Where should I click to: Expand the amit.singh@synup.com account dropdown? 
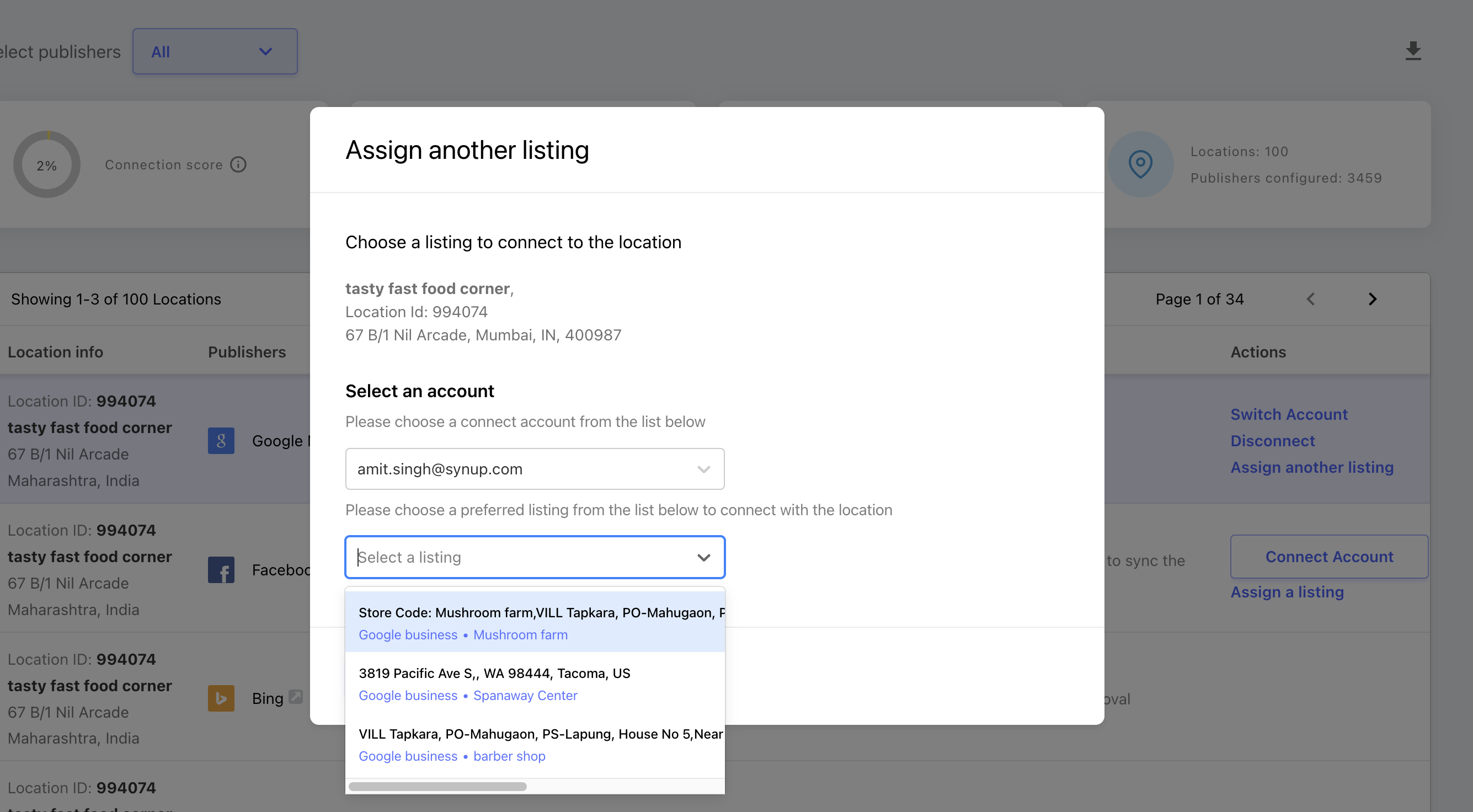[x=535, y=469]
